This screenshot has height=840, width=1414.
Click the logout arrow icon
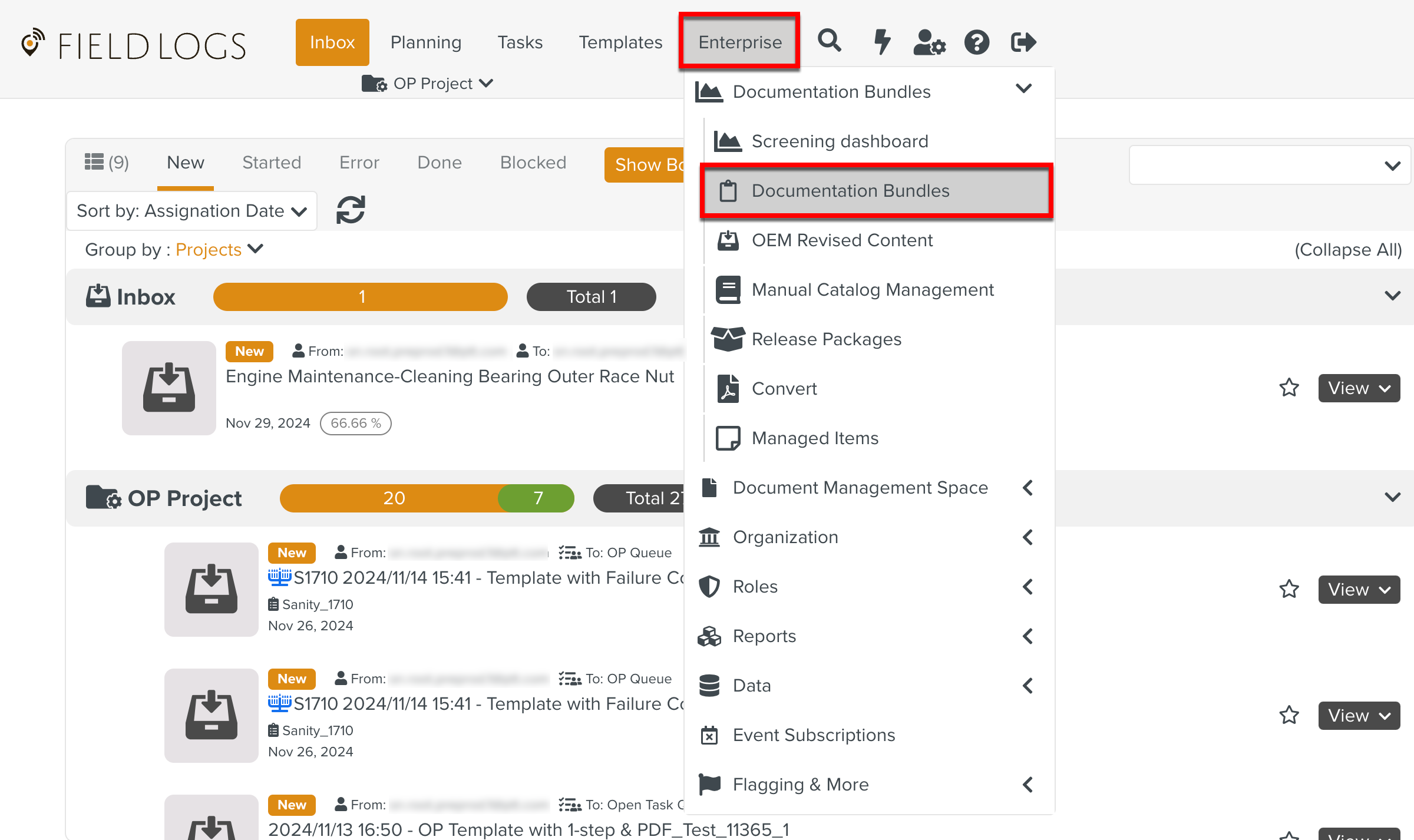(x=1023, y=42)
